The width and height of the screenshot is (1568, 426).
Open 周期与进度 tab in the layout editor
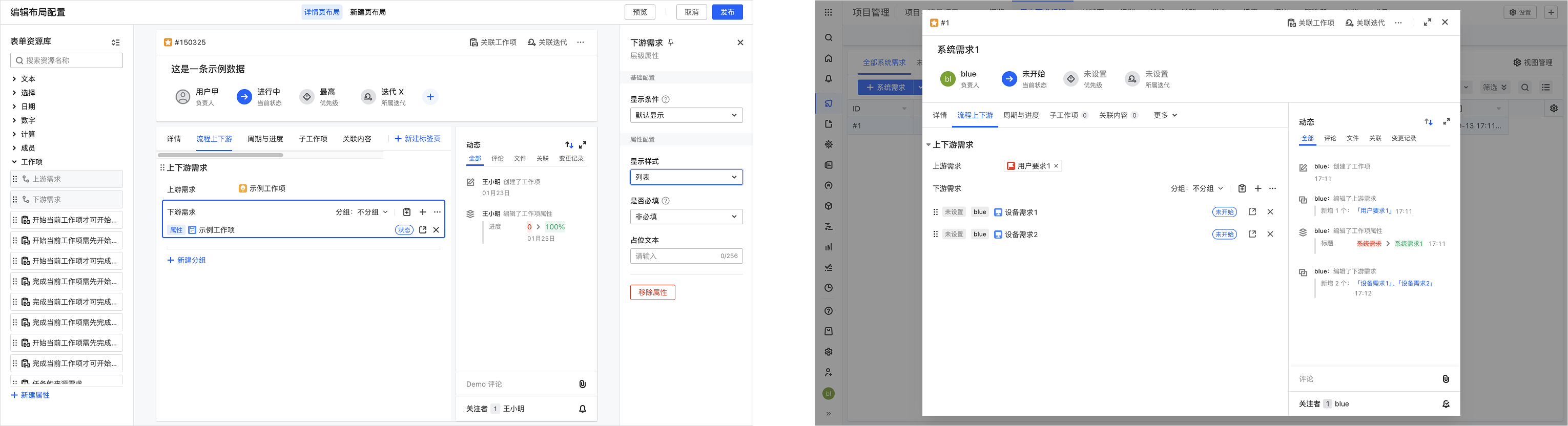point(265,139)
